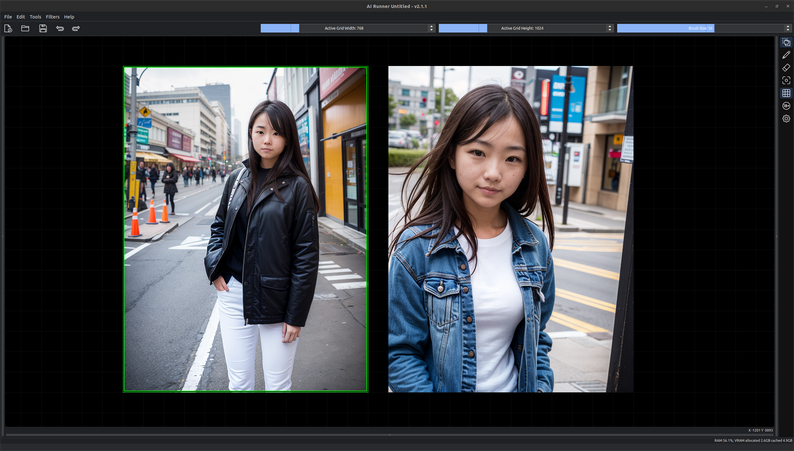Toggle the grid display button
This screenshot has height=451, width=794.
786,93
